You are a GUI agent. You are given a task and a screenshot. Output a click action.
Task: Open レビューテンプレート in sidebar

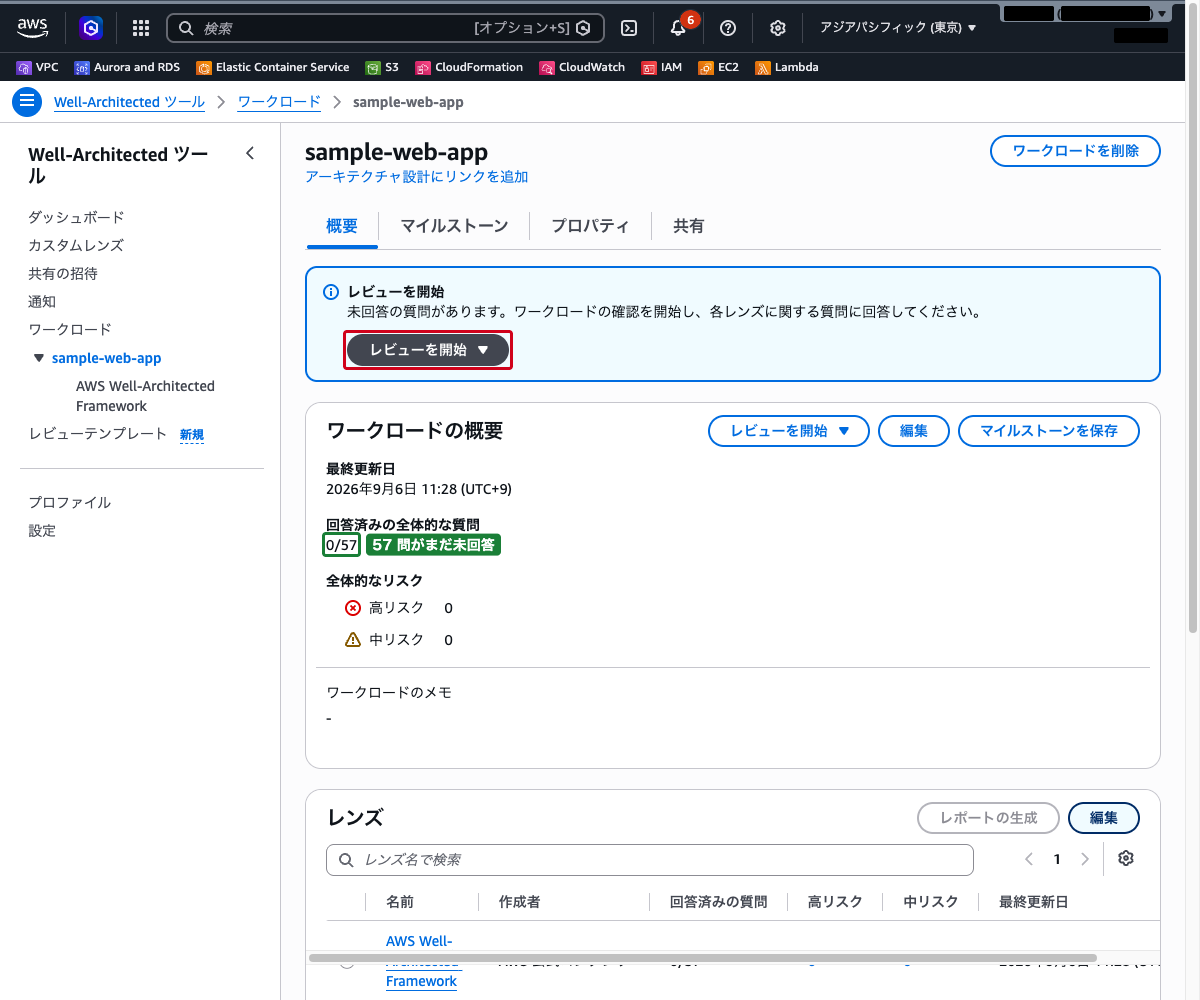tap(98, 434)
